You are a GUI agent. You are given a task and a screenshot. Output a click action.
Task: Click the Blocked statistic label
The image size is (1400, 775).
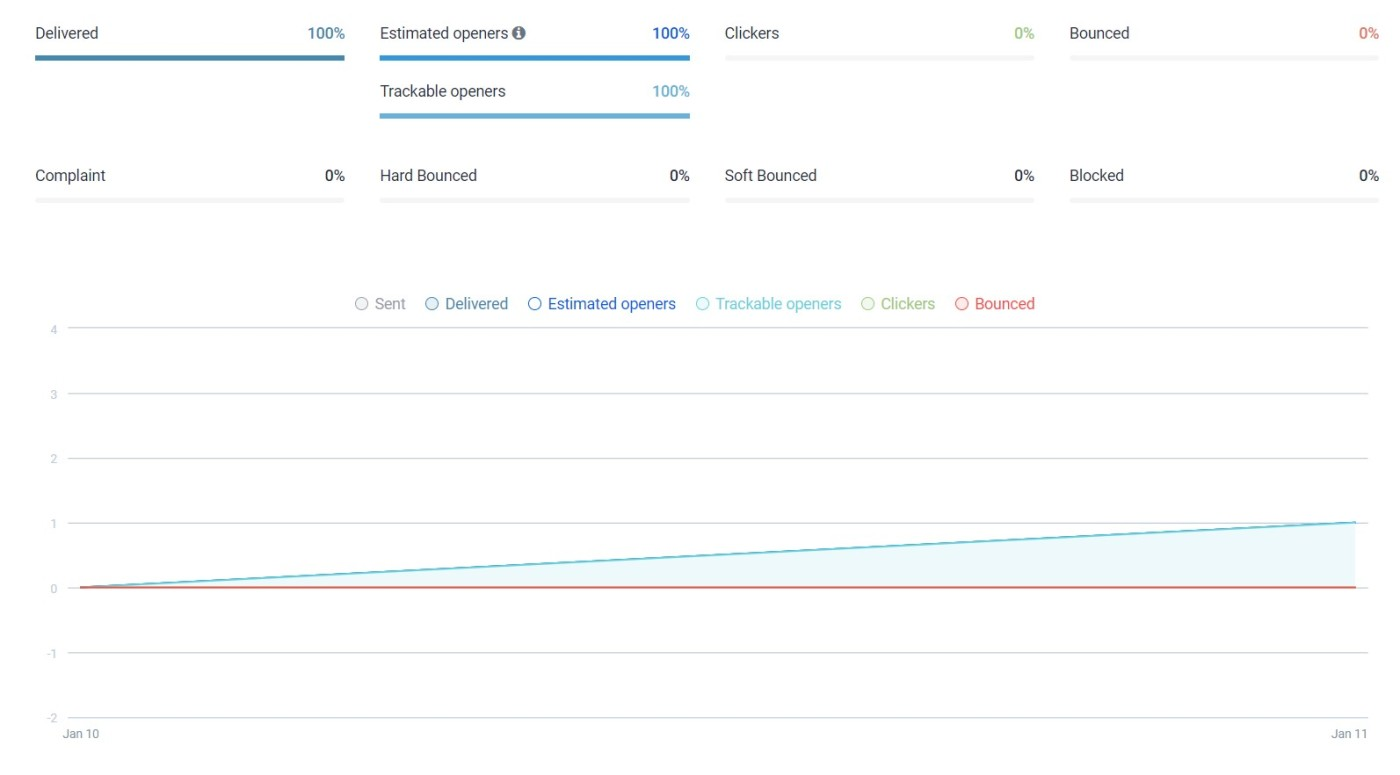(x=1096, y=175)
